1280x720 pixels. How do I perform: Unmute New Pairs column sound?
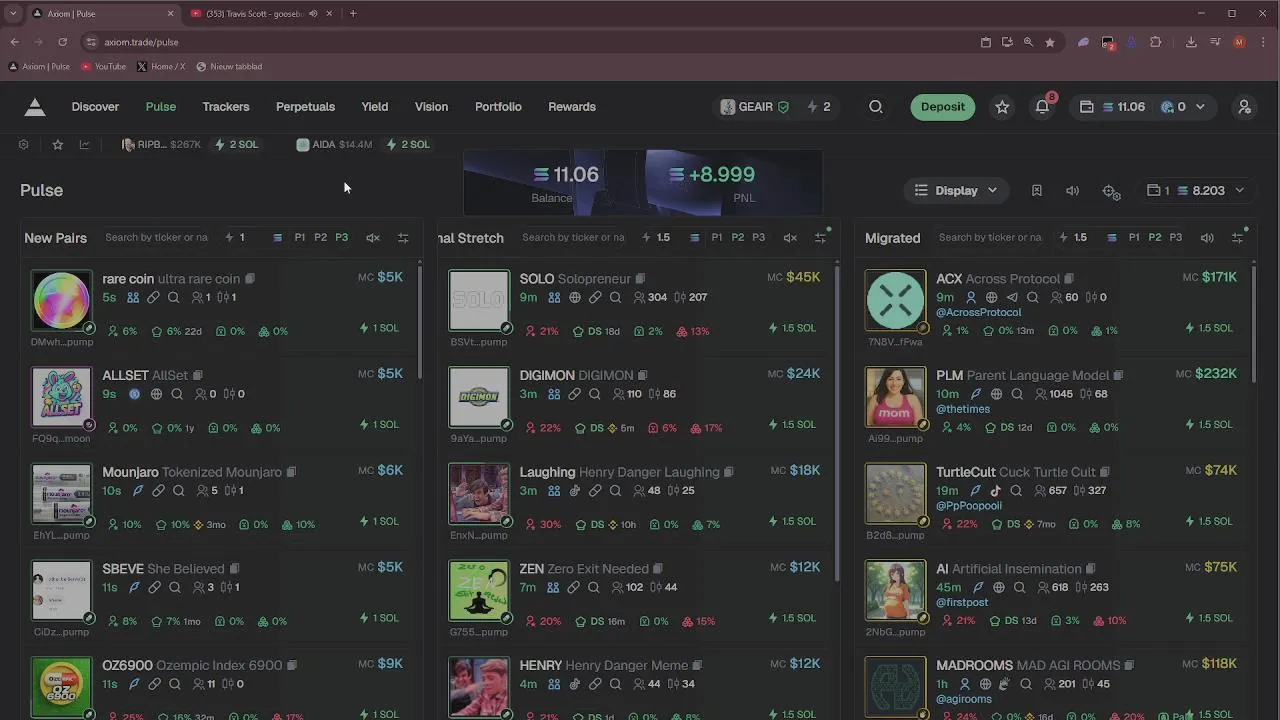pos(373,238)
